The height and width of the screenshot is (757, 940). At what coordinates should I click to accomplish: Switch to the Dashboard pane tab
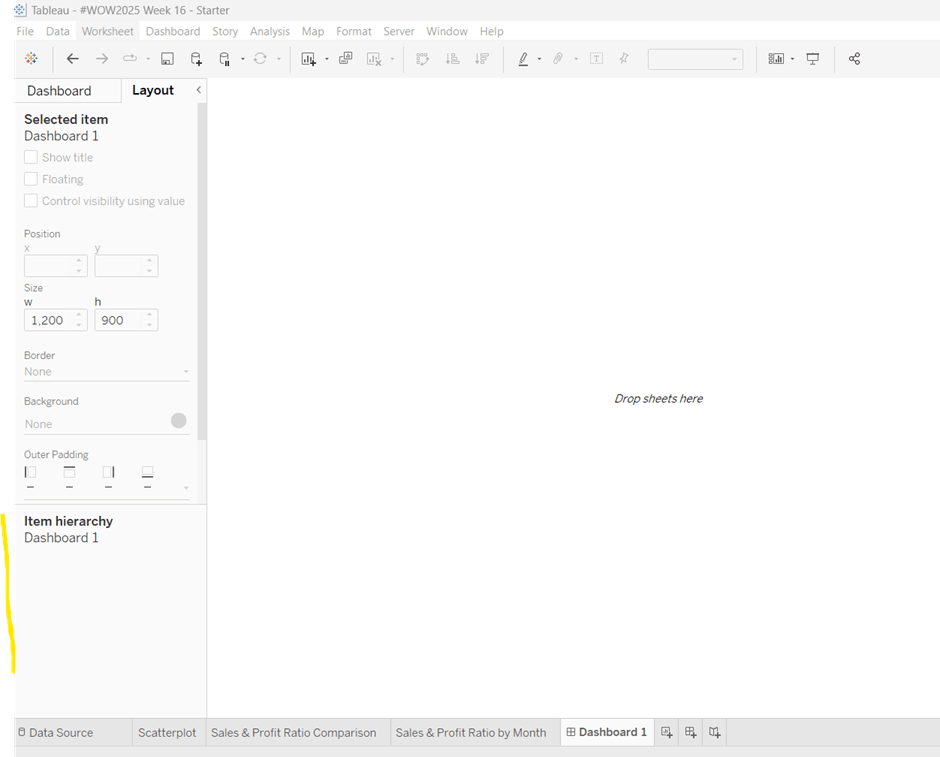click(x=59, y=90)
